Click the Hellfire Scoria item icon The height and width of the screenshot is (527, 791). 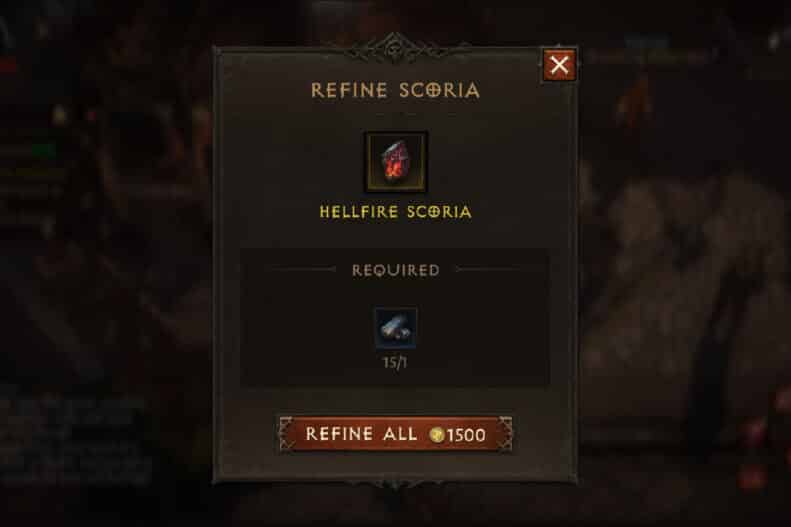point(396,162)
